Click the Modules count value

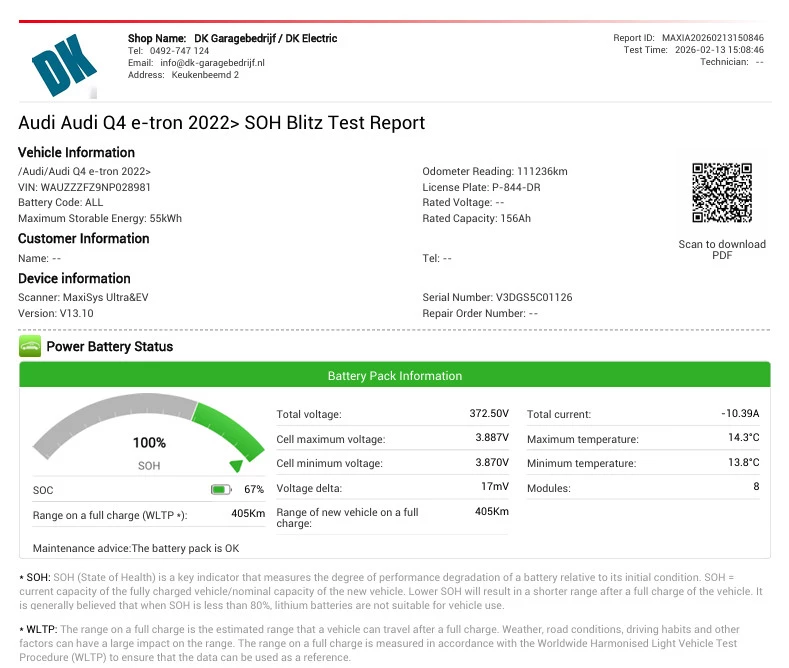(x=755, y=488)
